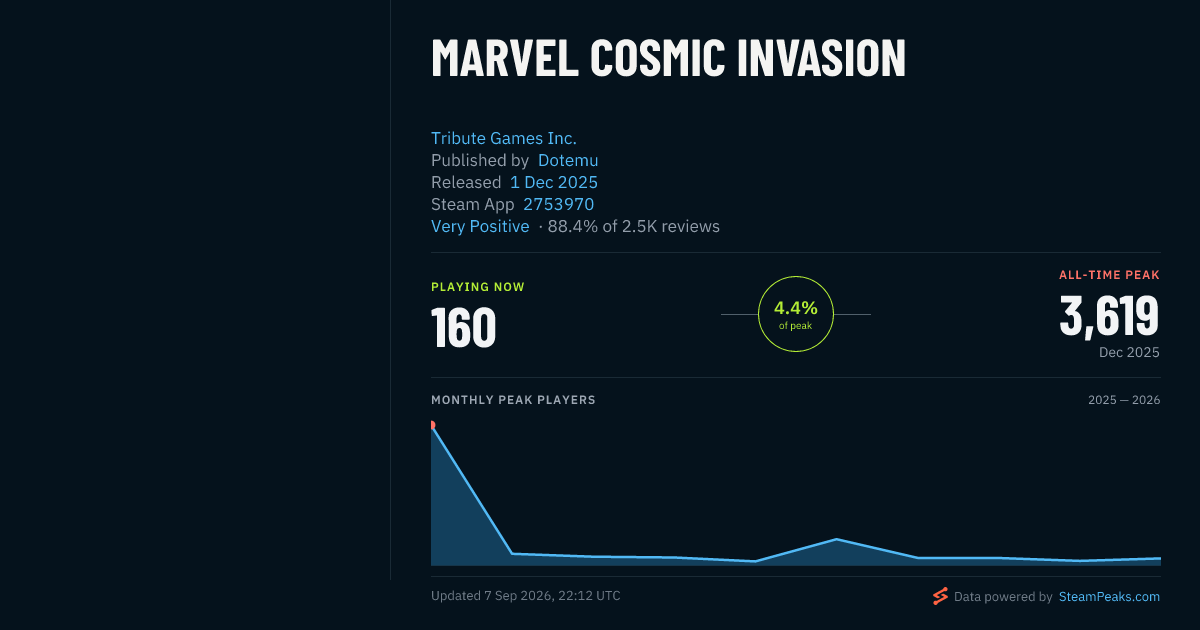Click the SteamPeaks logo icon
The height and width of the screenshot is (630, 1200).
[x=940, y=596]
